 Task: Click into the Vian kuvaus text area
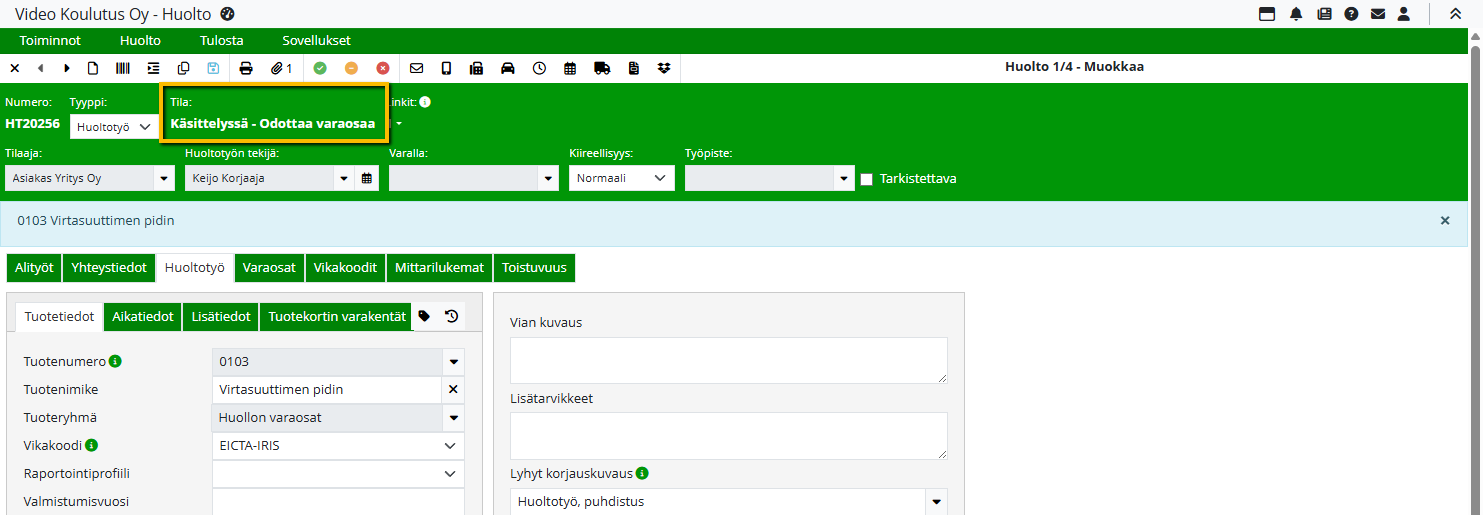[x=728, y=360]
